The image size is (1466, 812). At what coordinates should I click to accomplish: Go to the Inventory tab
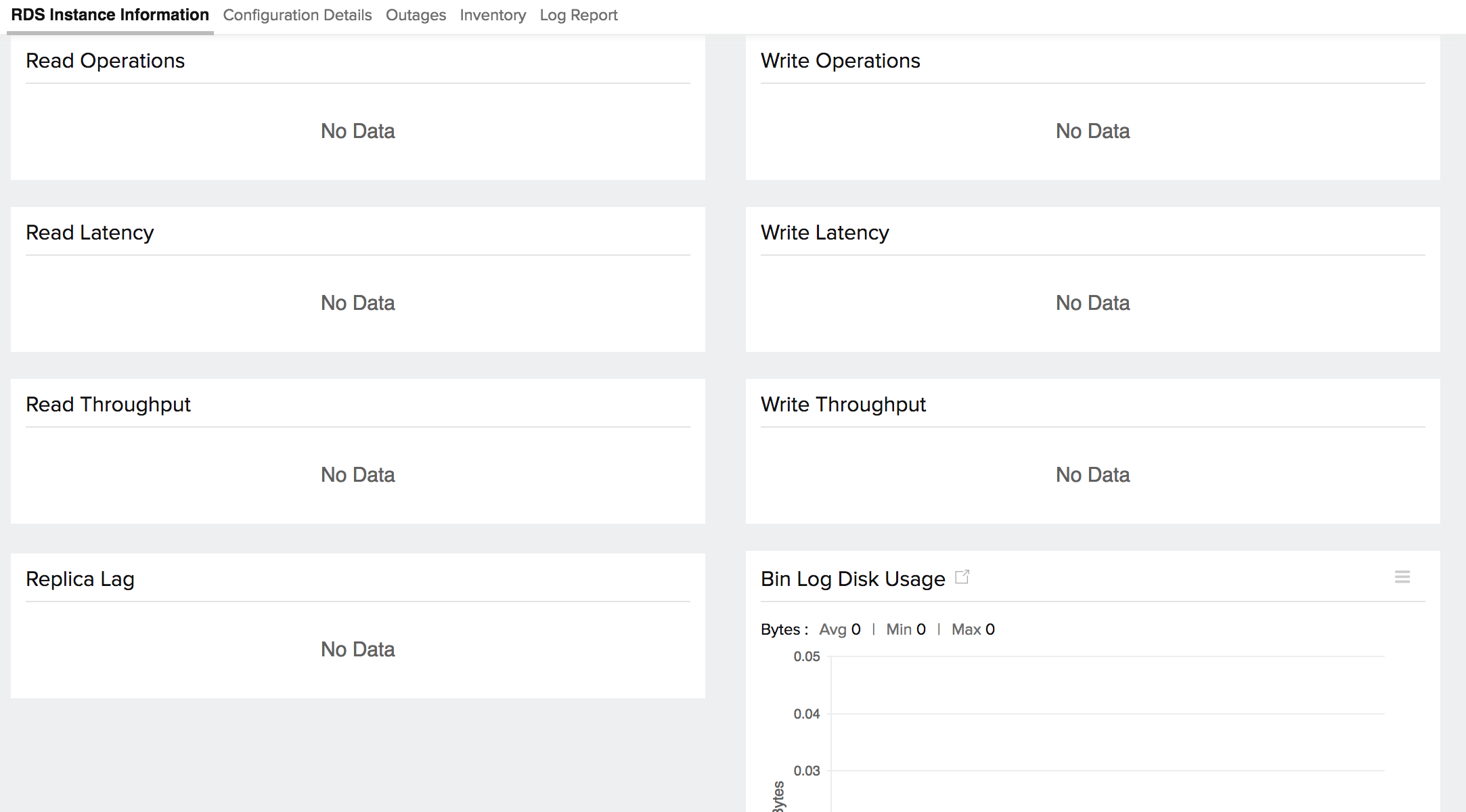coord(492,15)
